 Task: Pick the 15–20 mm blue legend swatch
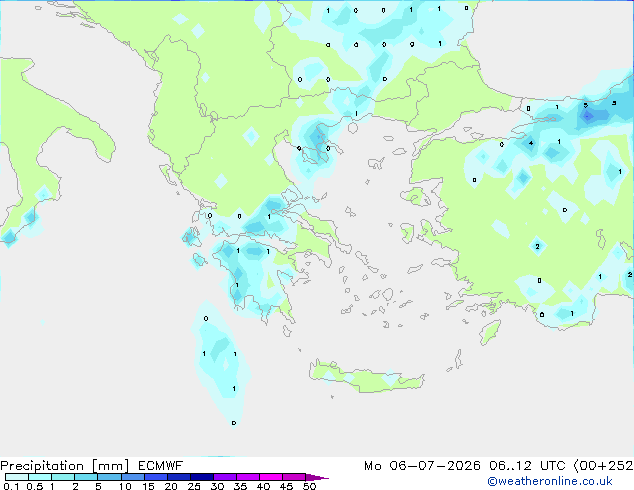156,477
